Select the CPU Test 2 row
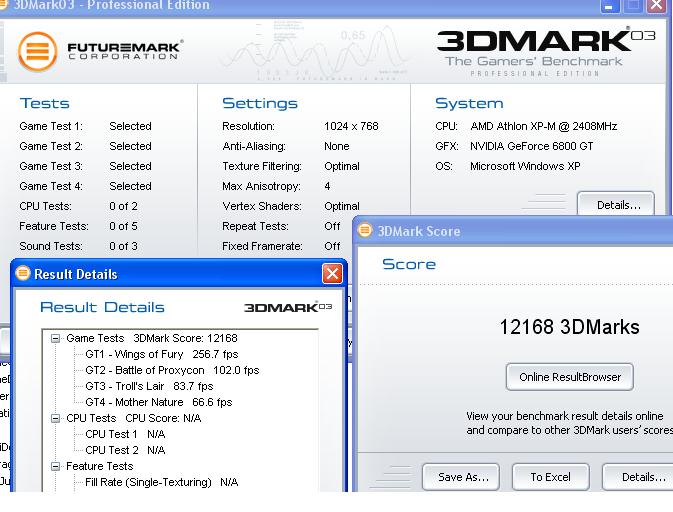 click(x=125, y=450)
